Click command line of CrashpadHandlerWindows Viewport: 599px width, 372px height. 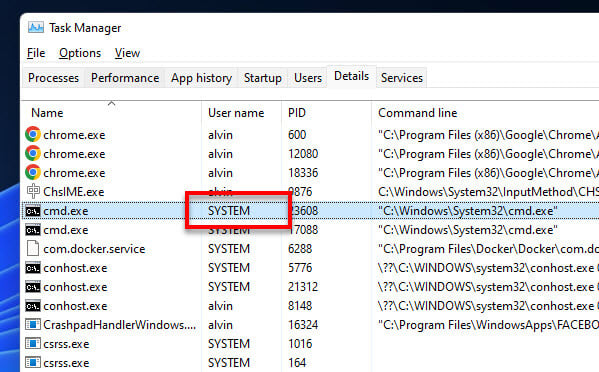click(488, 325)
